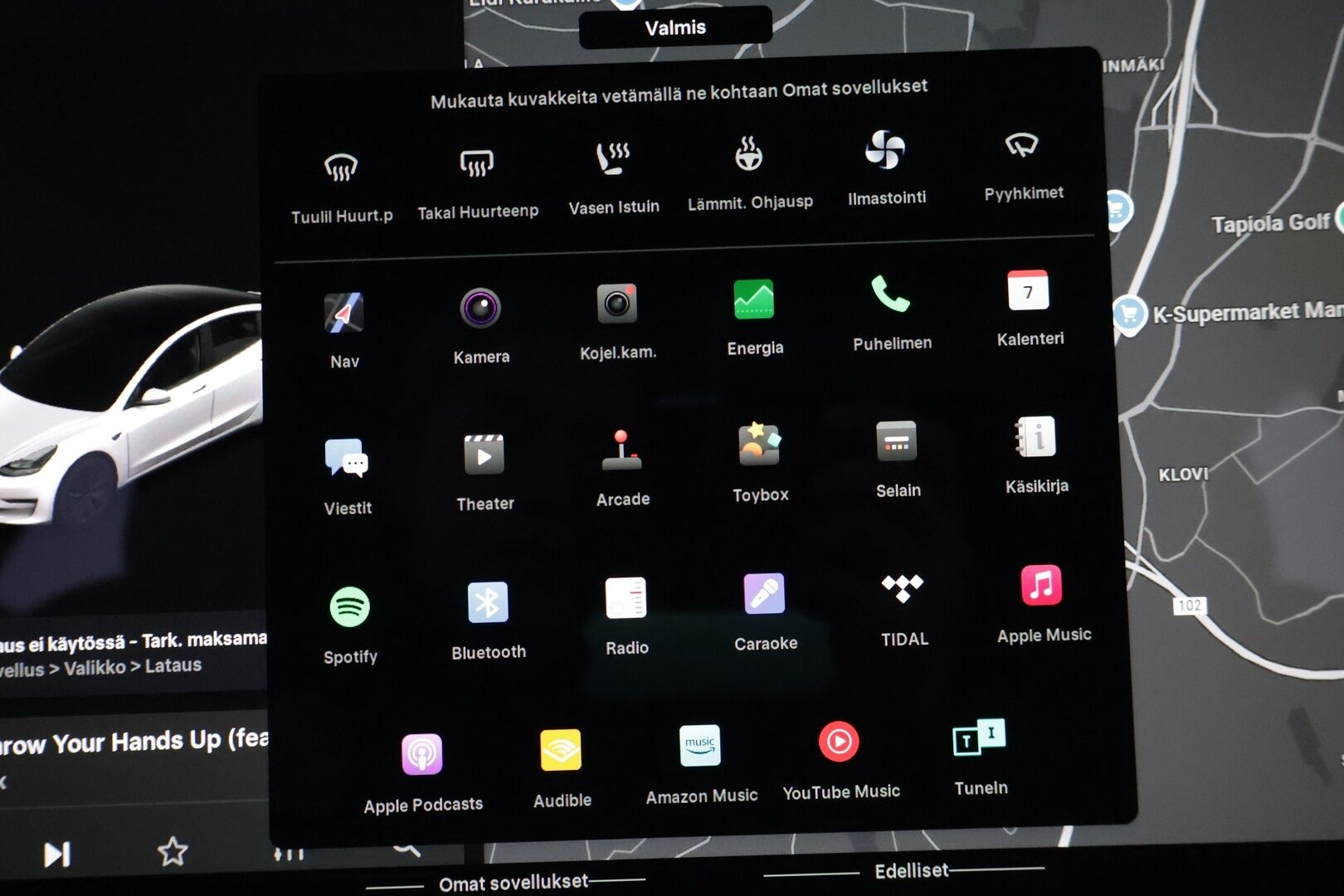1344x896 pixels.
Task: Tap the Valikko > Lataus notification text
Action: click(100, 667)
